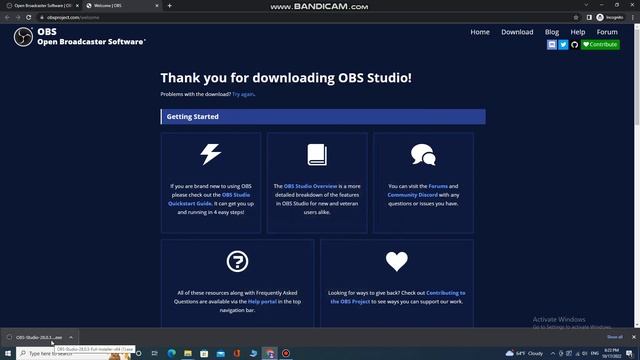
Task: Open the Forum nav item
Action: [607, 32]
